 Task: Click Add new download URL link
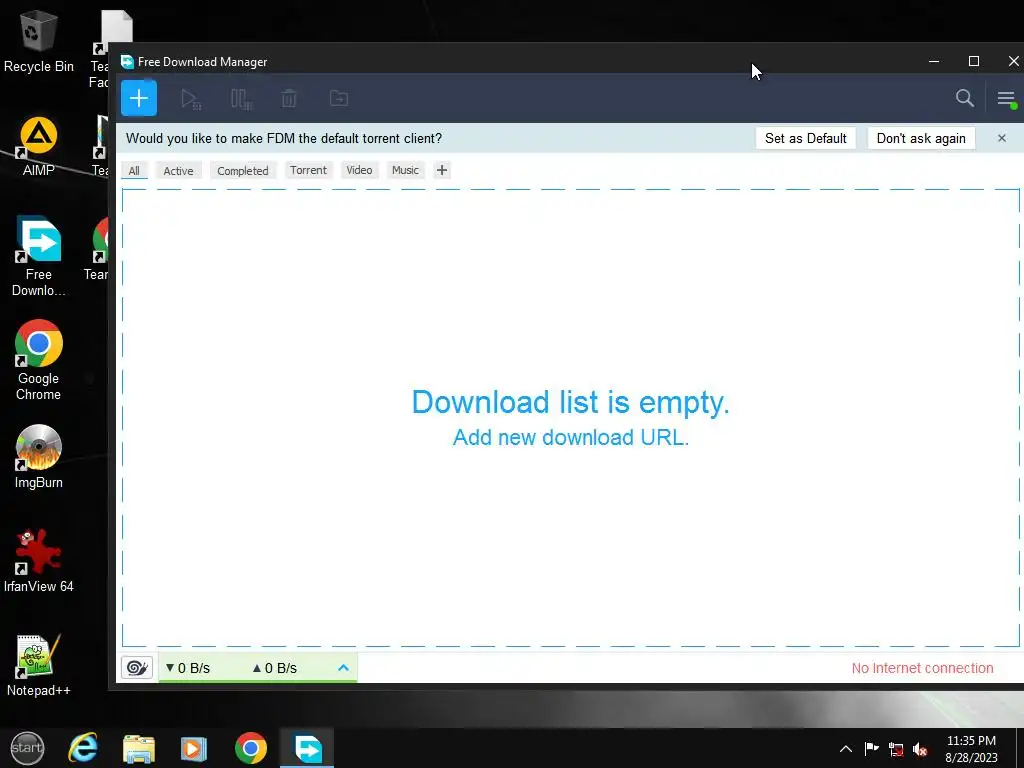click(x=571, y=437)
